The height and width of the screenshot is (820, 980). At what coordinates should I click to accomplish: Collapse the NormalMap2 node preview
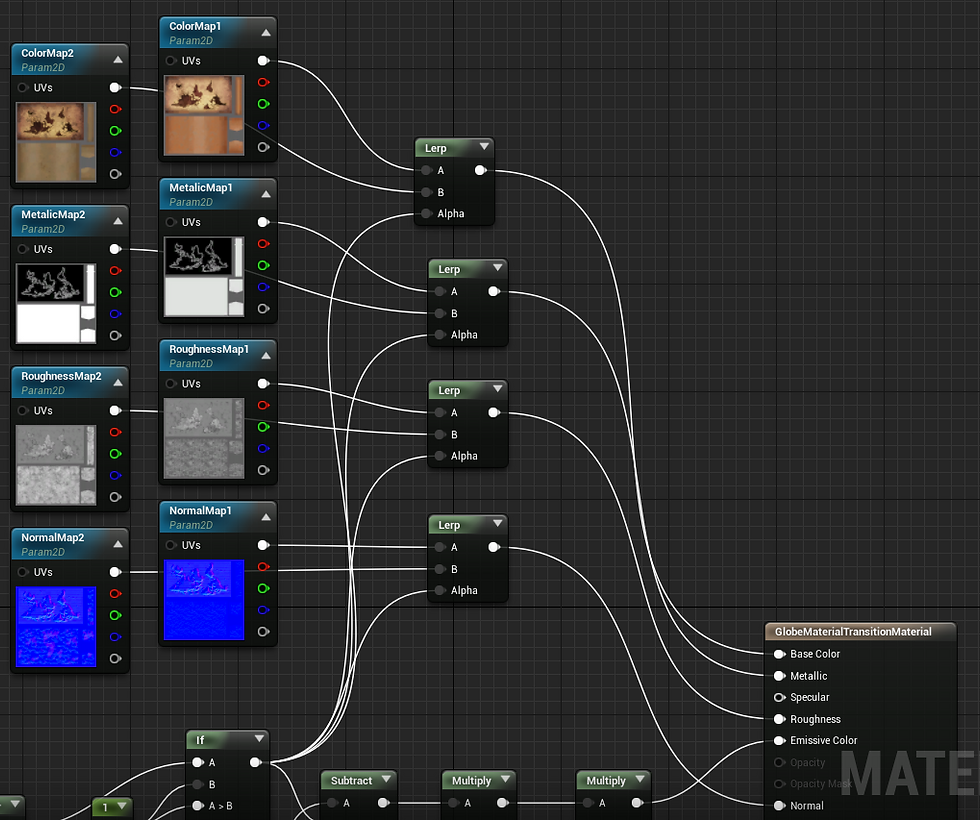click(x=118, y=544)
